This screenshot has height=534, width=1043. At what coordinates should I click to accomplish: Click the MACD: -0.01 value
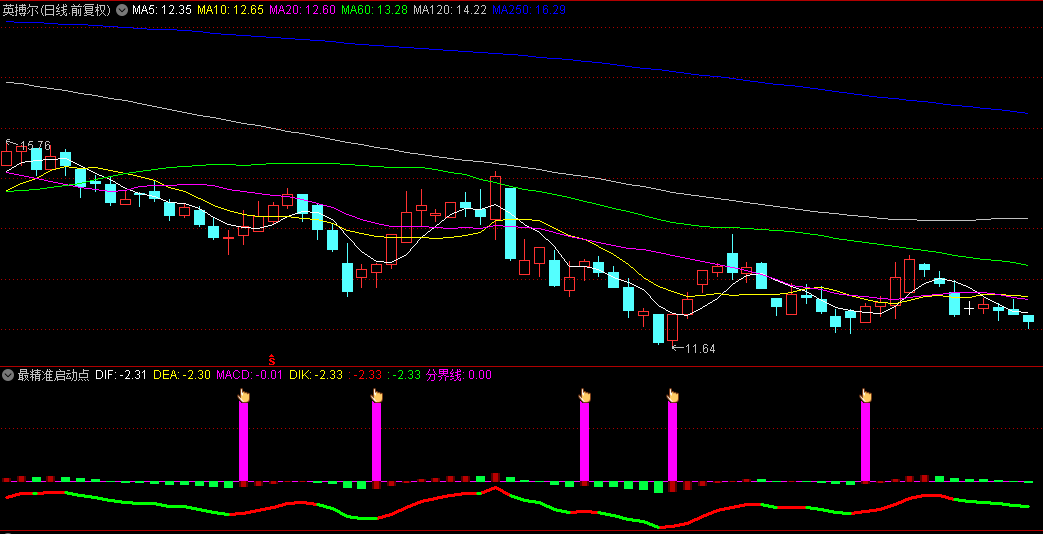tap(250, 375)
